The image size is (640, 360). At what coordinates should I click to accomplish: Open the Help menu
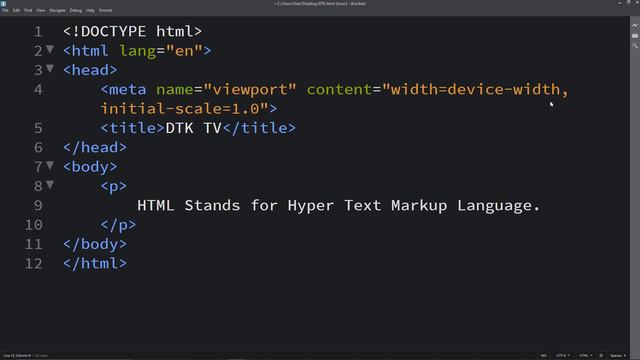90,10
